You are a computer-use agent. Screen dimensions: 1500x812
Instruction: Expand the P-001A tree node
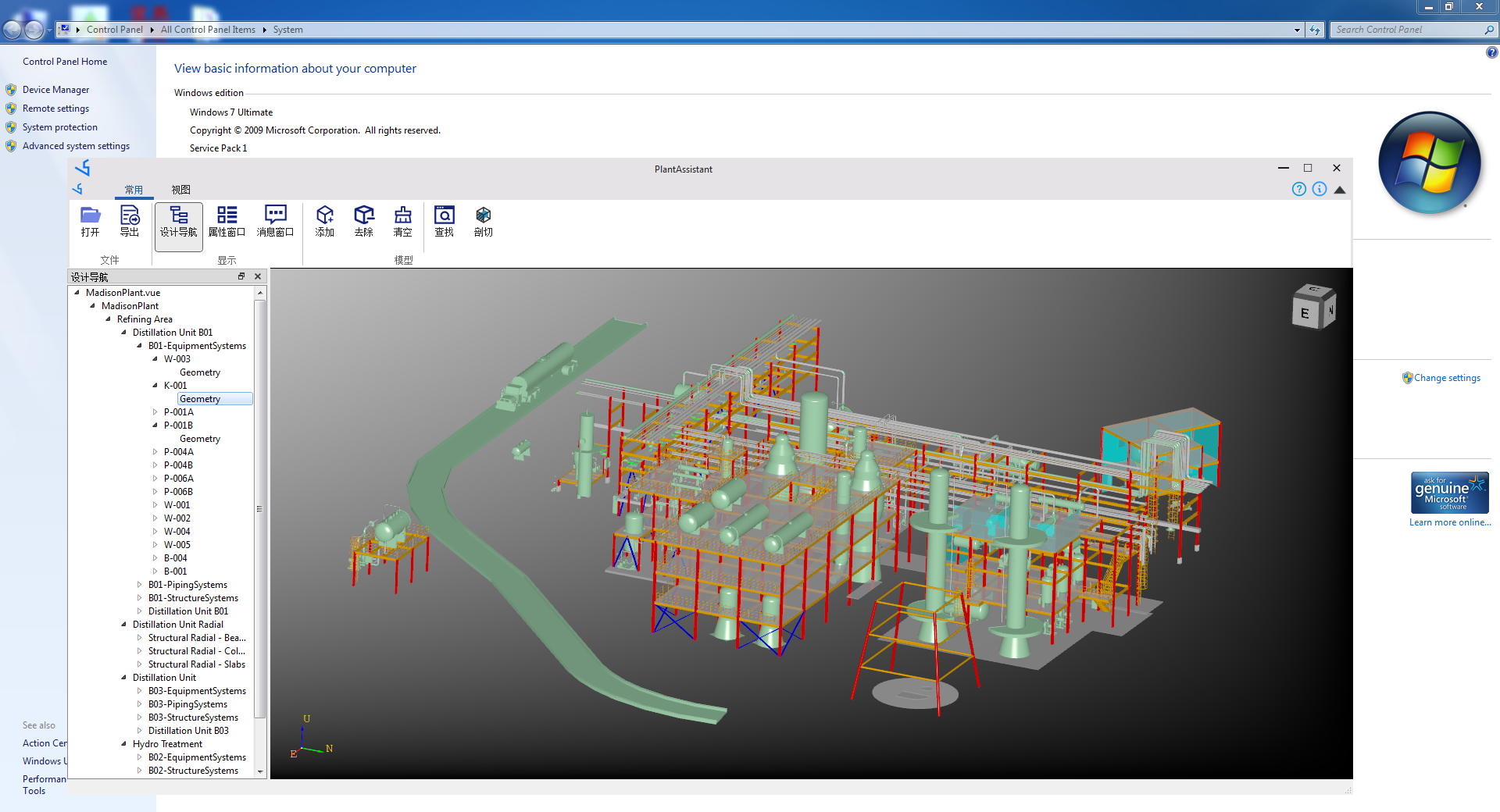[155, 412]
